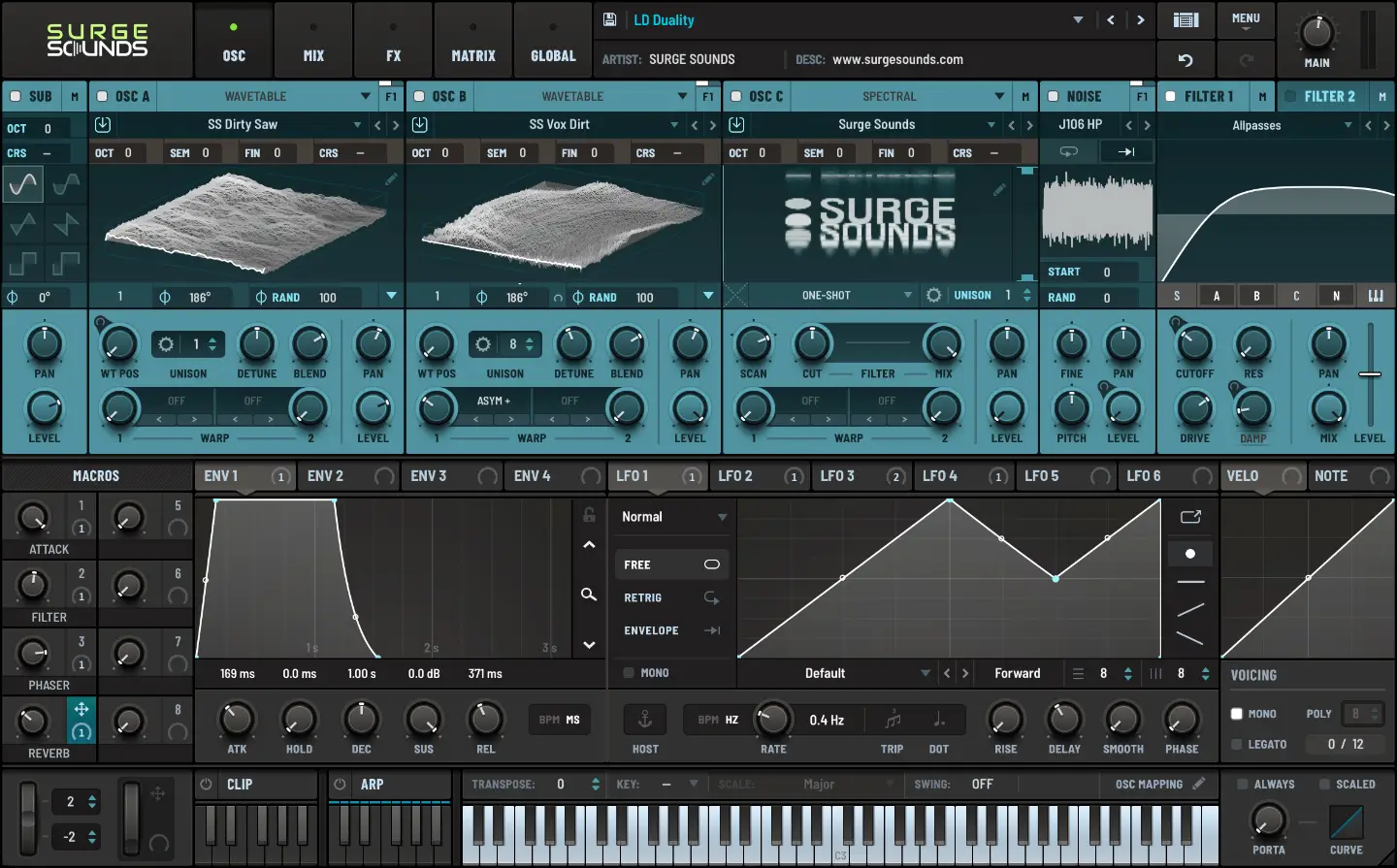Adjust the MAIN volume knob
The image size is (1397, 868).
1316,32
